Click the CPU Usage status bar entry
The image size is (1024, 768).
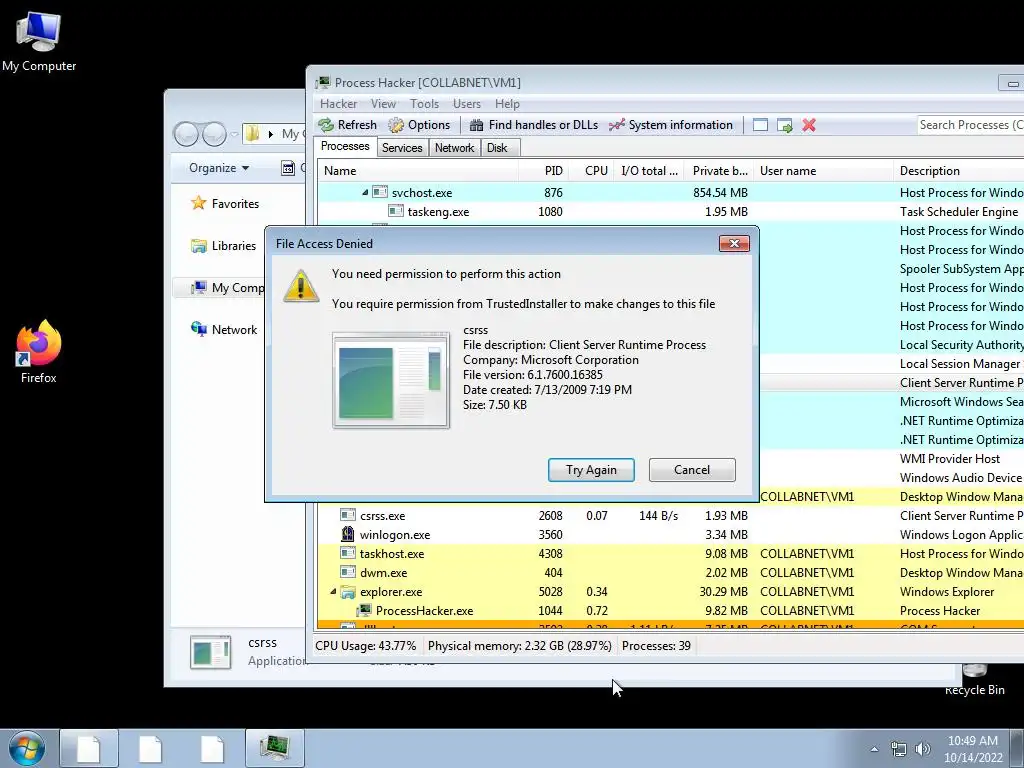point(366,646)
